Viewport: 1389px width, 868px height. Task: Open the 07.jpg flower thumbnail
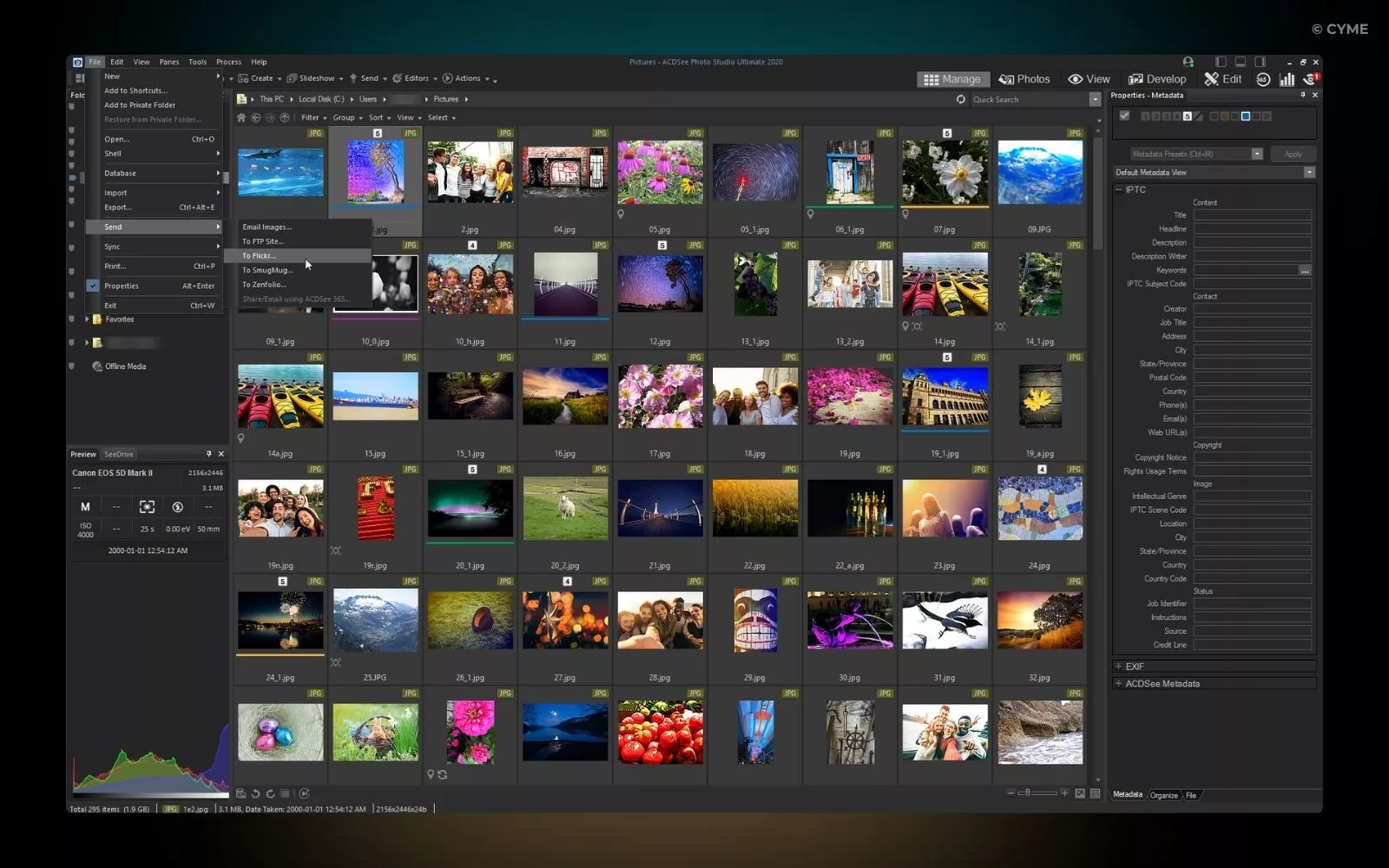945,172
